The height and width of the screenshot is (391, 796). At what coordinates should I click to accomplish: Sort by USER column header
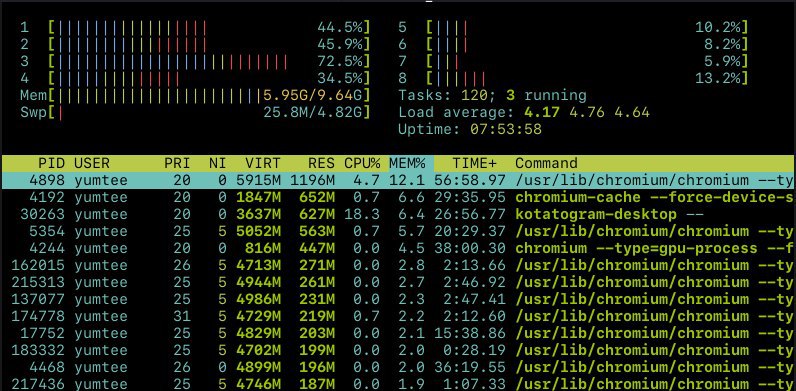click(x=92, y=164)
